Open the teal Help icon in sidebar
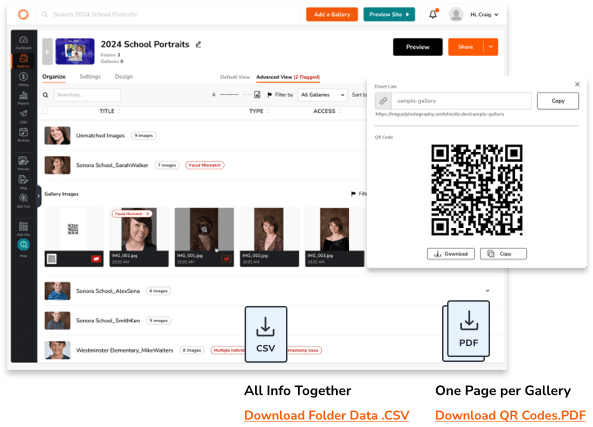 (23, 245)
